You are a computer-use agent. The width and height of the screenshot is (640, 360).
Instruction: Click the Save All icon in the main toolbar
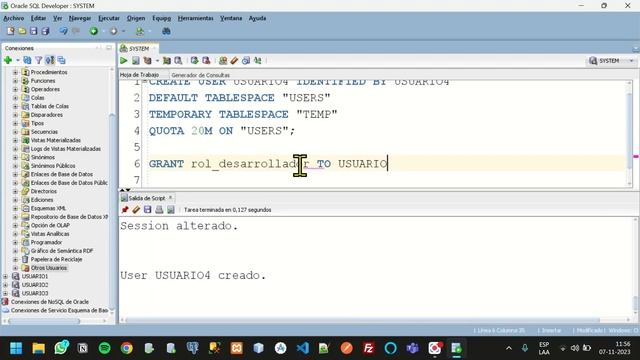(45, 31)
